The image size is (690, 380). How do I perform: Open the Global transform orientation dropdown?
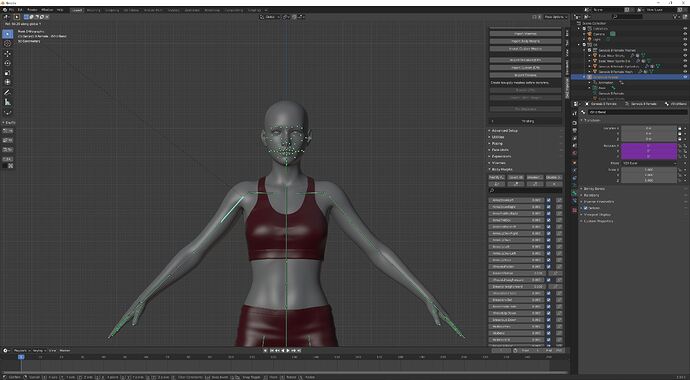270,17
